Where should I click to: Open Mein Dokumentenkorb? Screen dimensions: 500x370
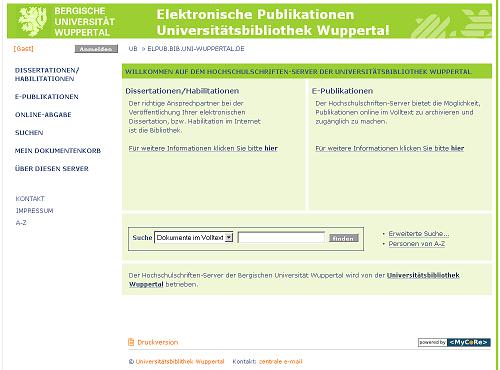pos(58,151)
